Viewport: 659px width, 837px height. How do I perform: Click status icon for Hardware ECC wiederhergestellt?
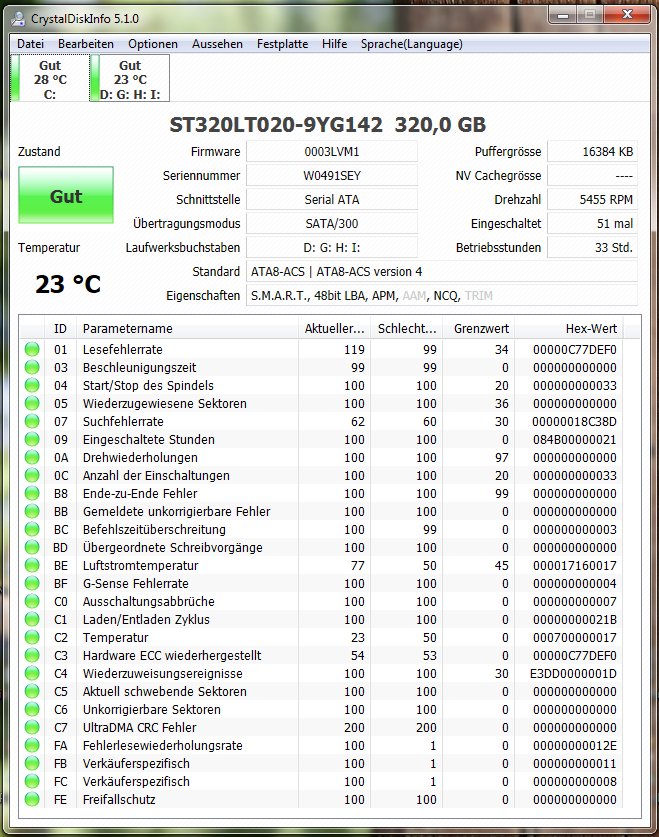tap(32, 656)
